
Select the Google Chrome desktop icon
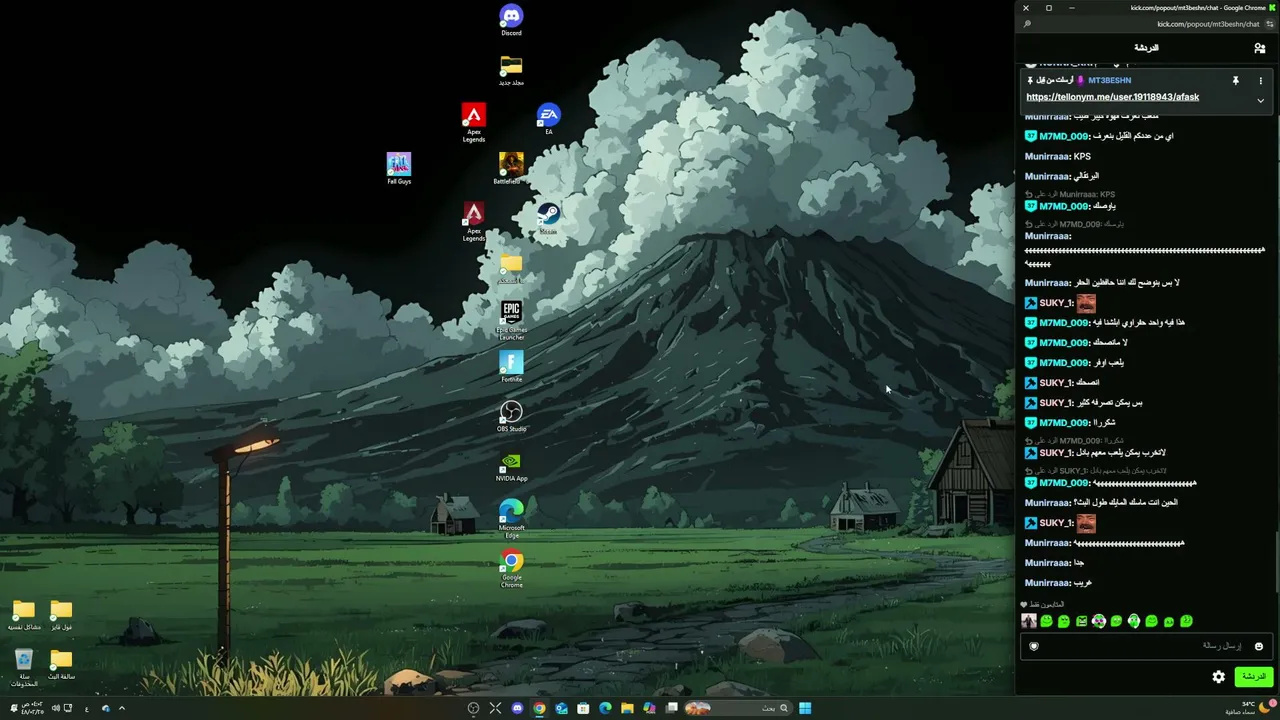[x=511, y=568]
